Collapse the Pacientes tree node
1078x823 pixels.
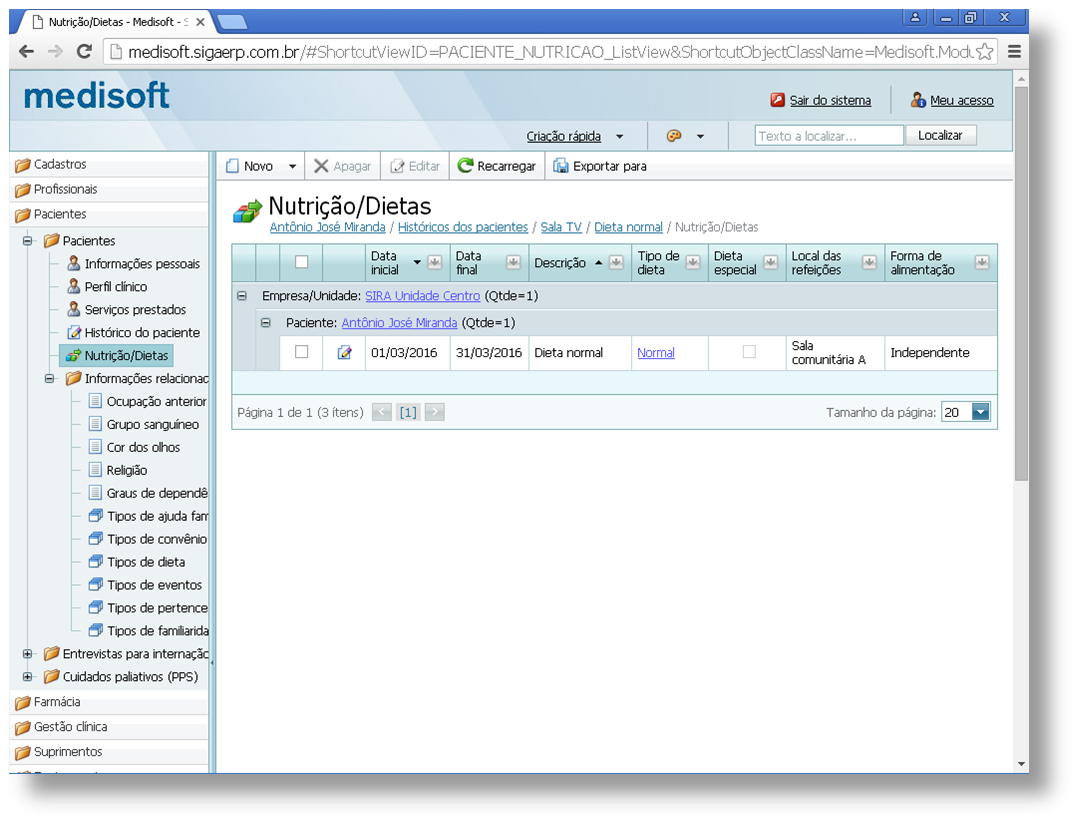[28, 241]
